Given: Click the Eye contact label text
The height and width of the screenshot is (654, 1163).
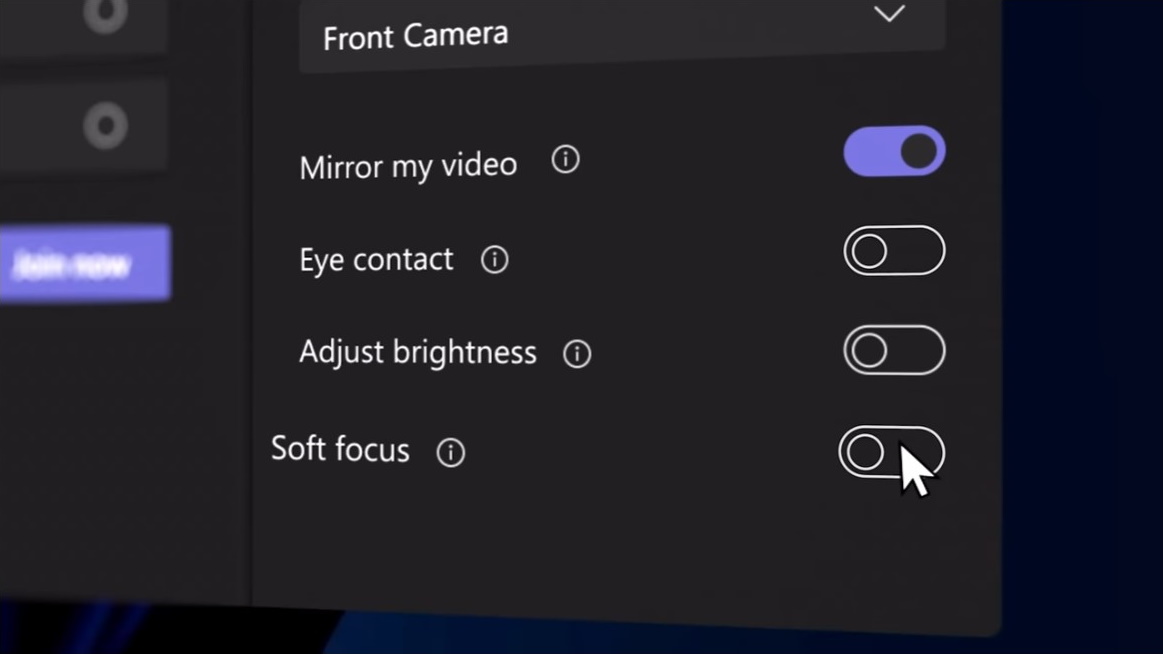Looking at the screenshot, I should coord(376,260).
